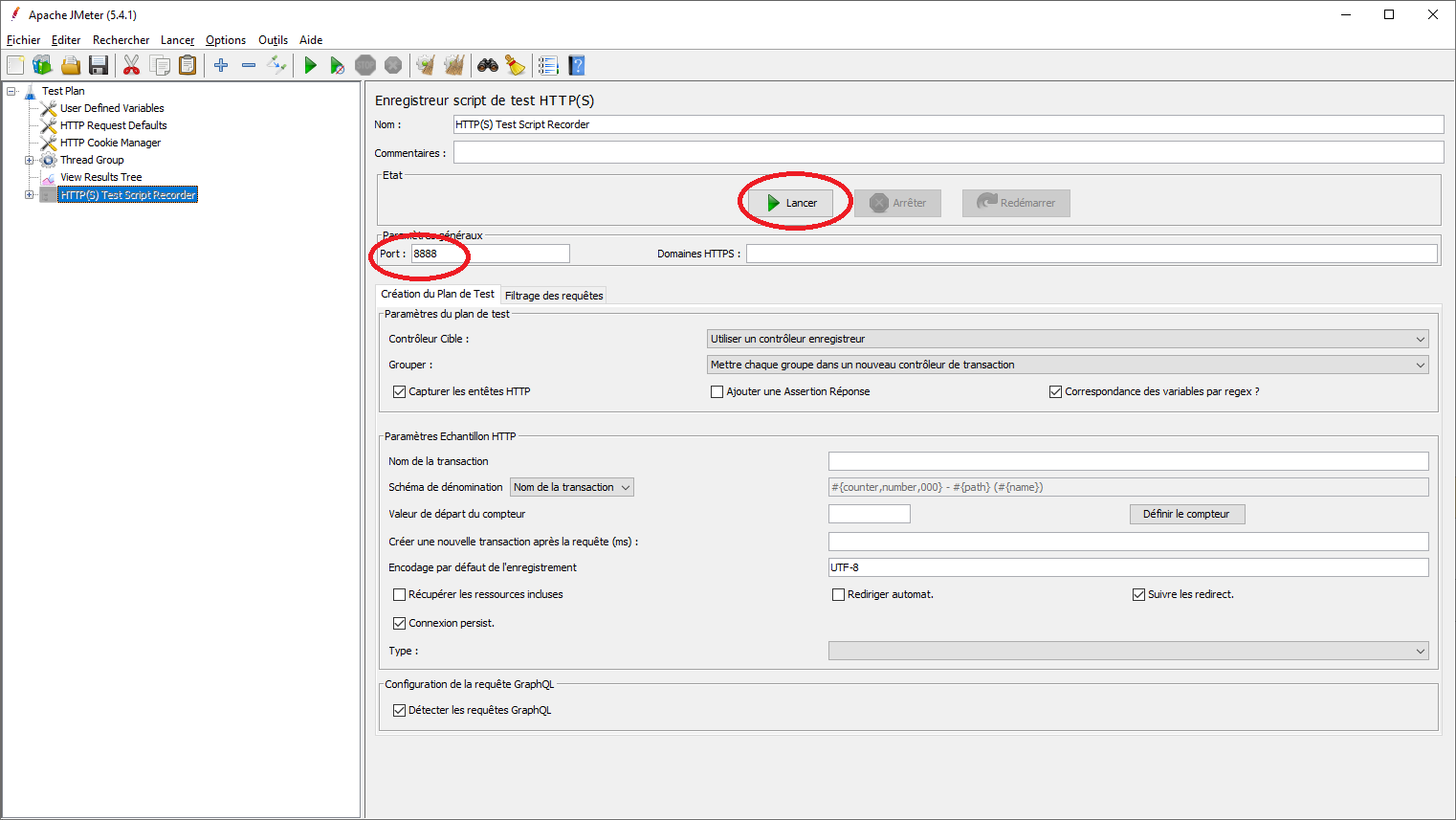Expand HTTP(S) Test Script Recorder node
This screenshot has width=1456, height=820.
tap(30, 194)
